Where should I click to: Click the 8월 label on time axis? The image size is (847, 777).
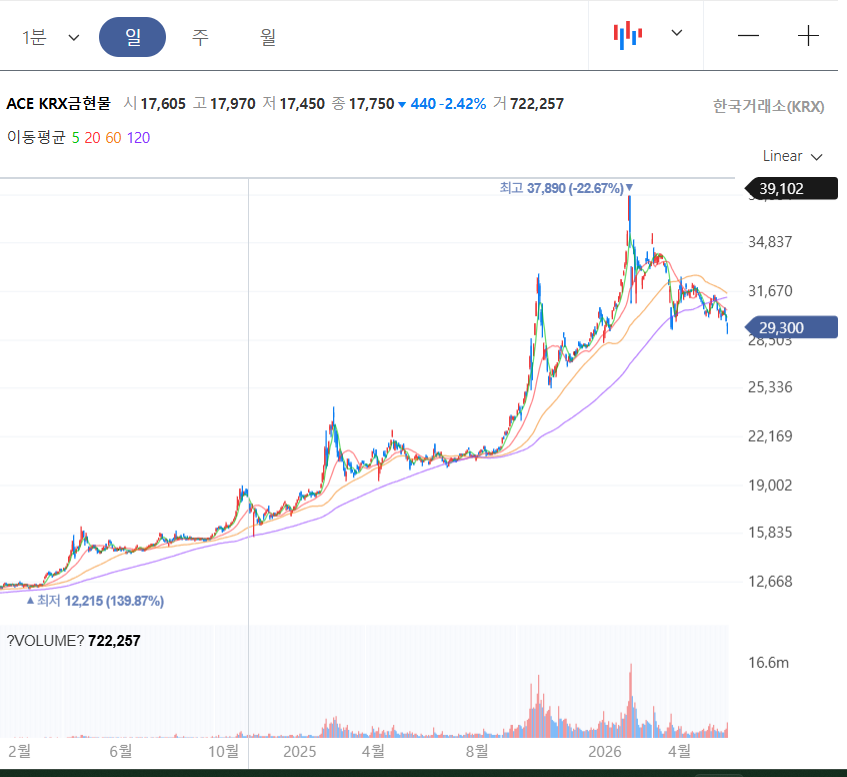pyautogui.click(x=477, y=751)
